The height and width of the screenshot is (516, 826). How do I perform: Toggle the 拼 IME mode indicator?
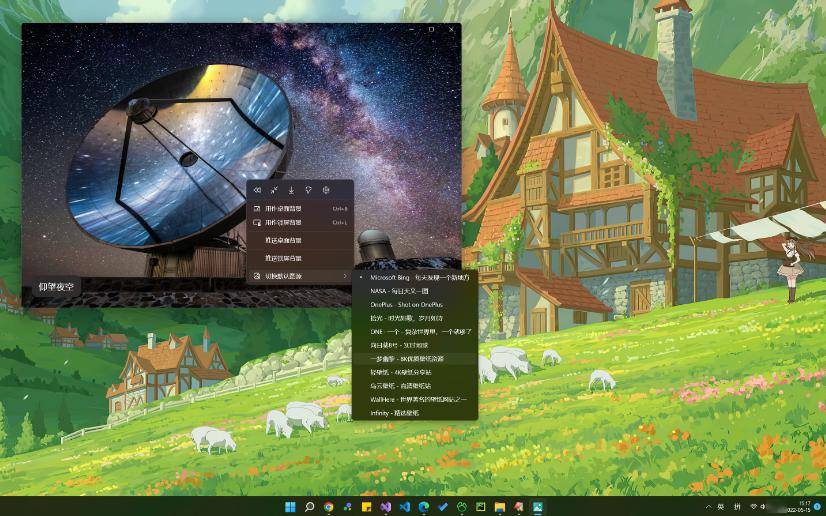(738, 507)
